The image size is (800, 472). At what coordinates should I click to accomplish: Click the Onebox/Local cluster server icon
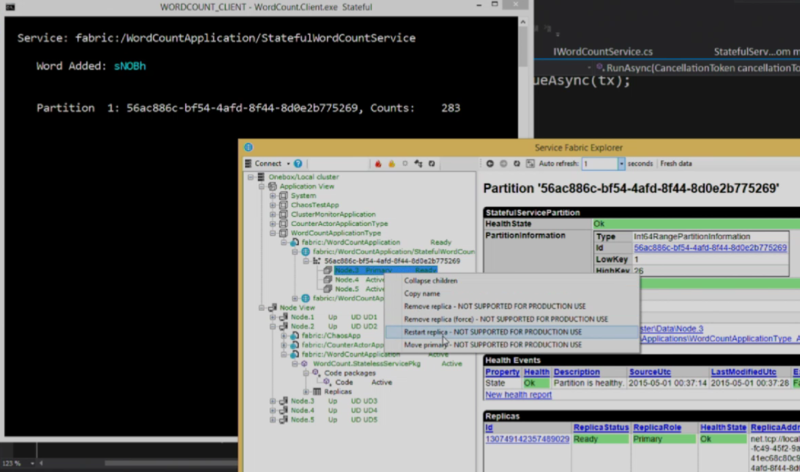tap(261, 177)
